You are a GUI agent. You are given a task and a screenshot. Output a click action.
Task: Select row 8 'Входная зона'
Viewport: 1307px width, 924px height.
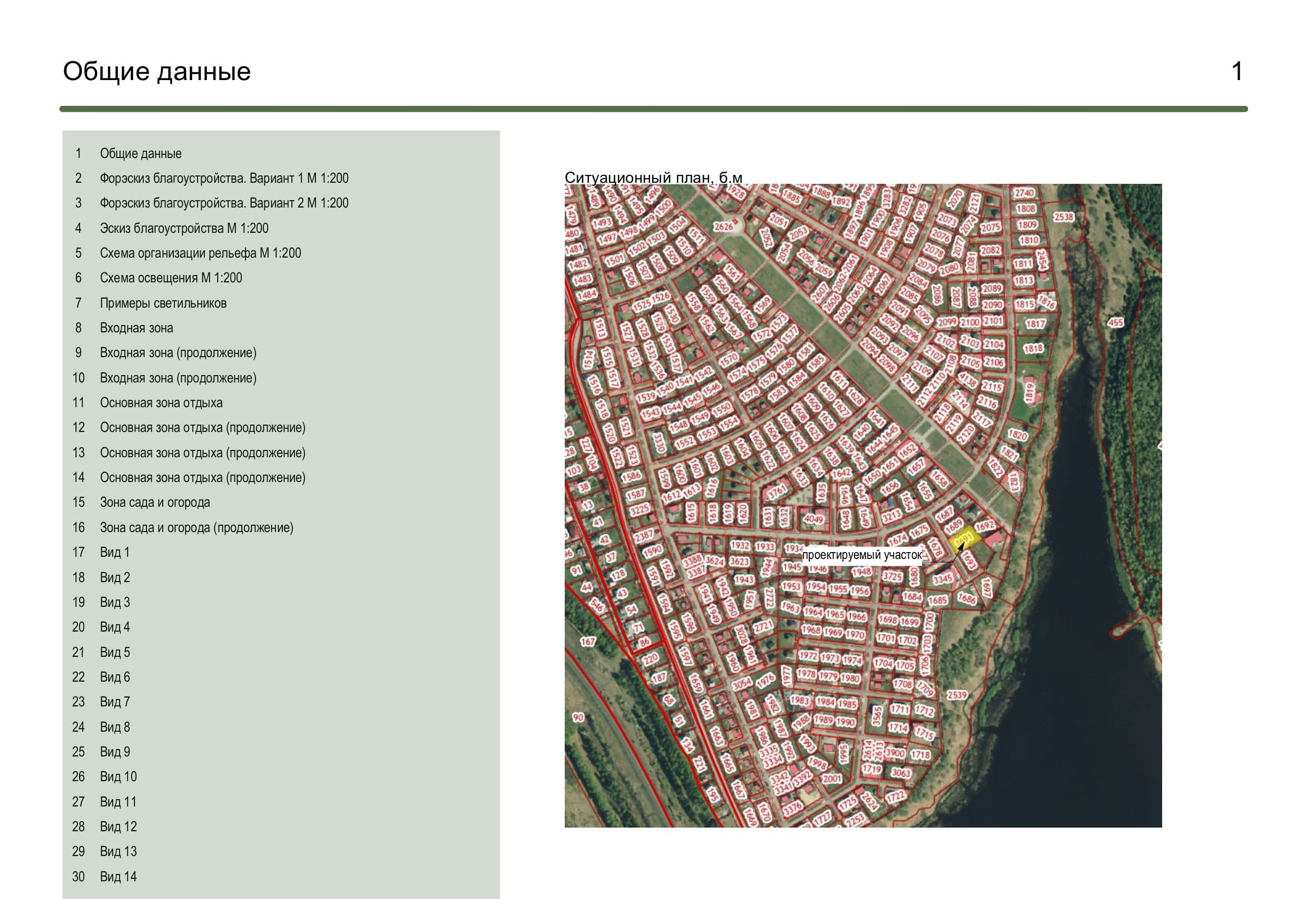coord(136,329)
